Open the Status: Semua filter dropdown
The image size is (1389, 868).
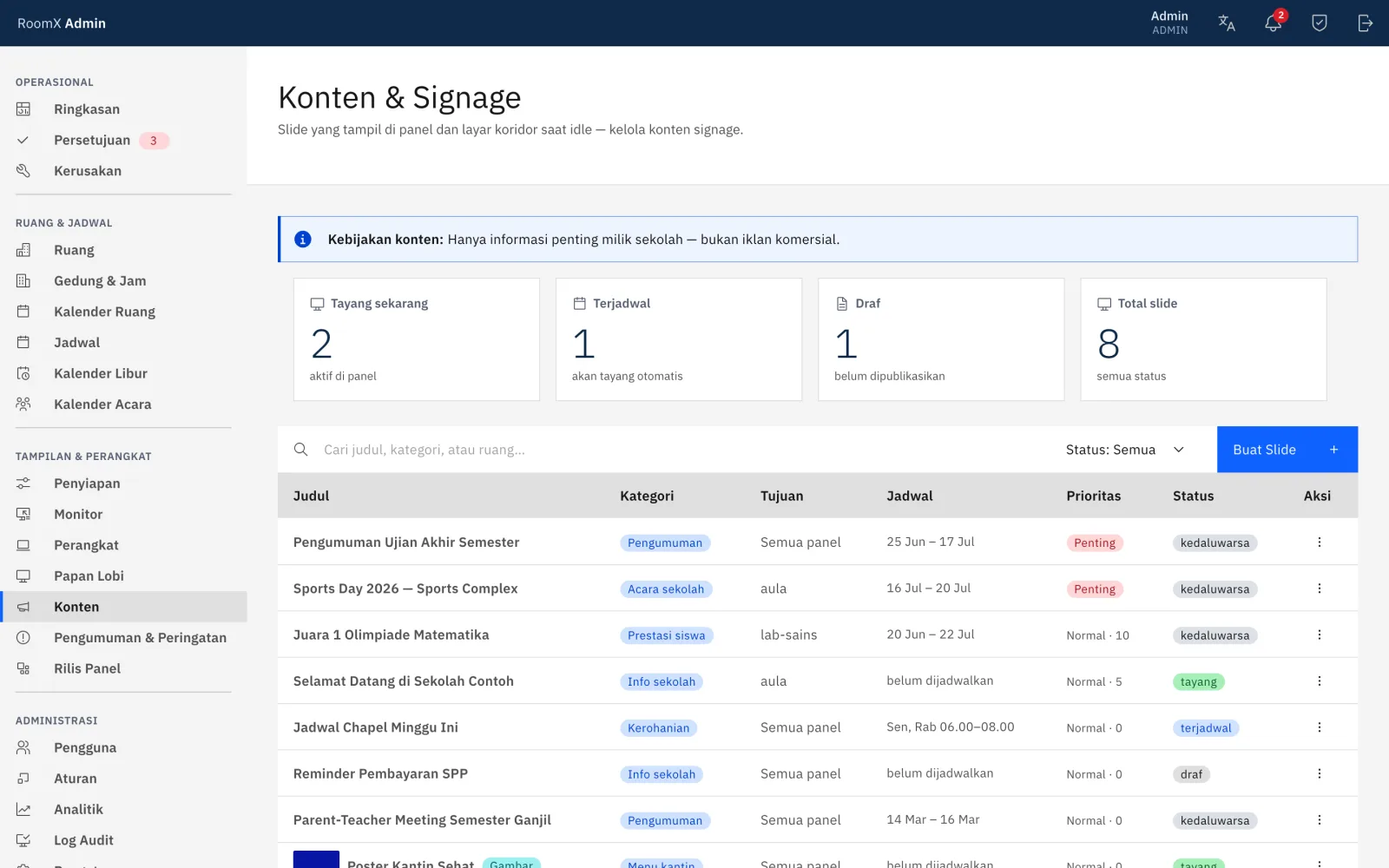pyautogui.click(x=1126, y=450)
